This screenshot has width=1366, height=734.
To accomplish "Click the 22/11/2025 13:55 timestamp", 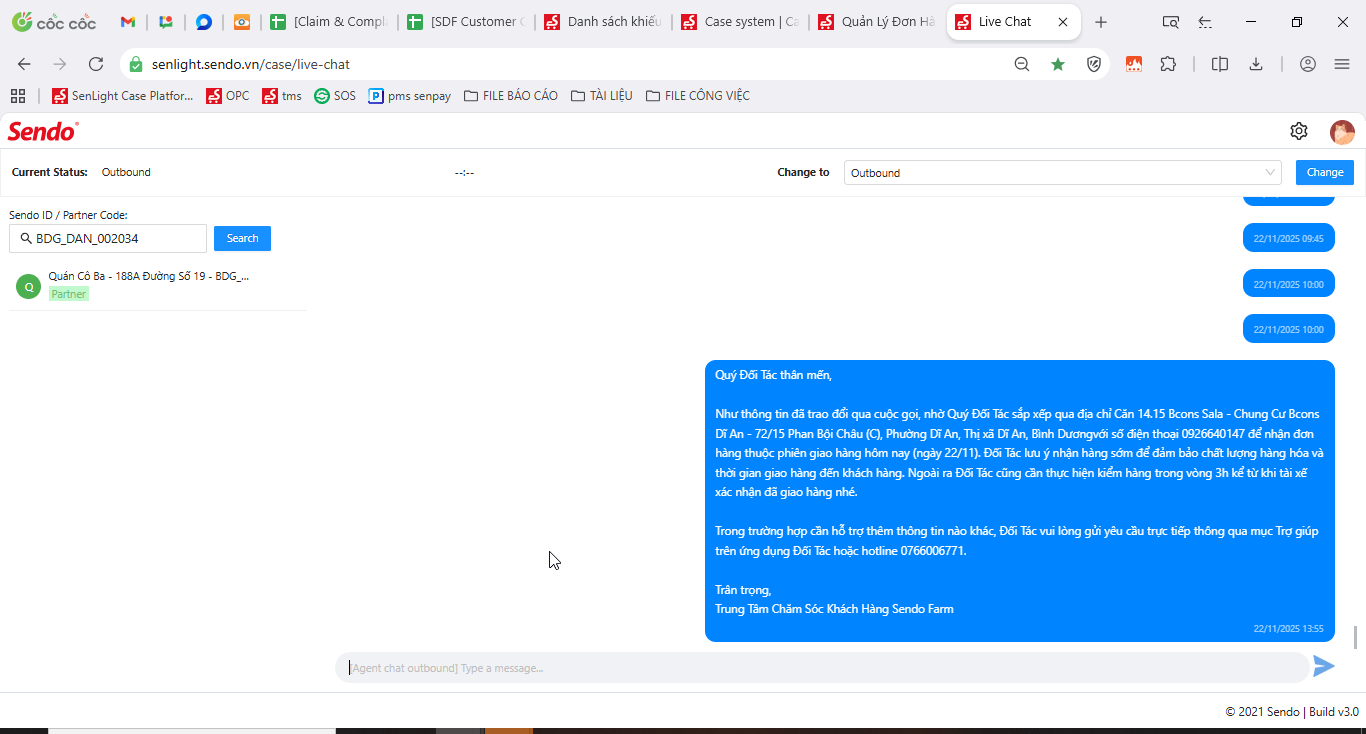I will (1288, 628).
